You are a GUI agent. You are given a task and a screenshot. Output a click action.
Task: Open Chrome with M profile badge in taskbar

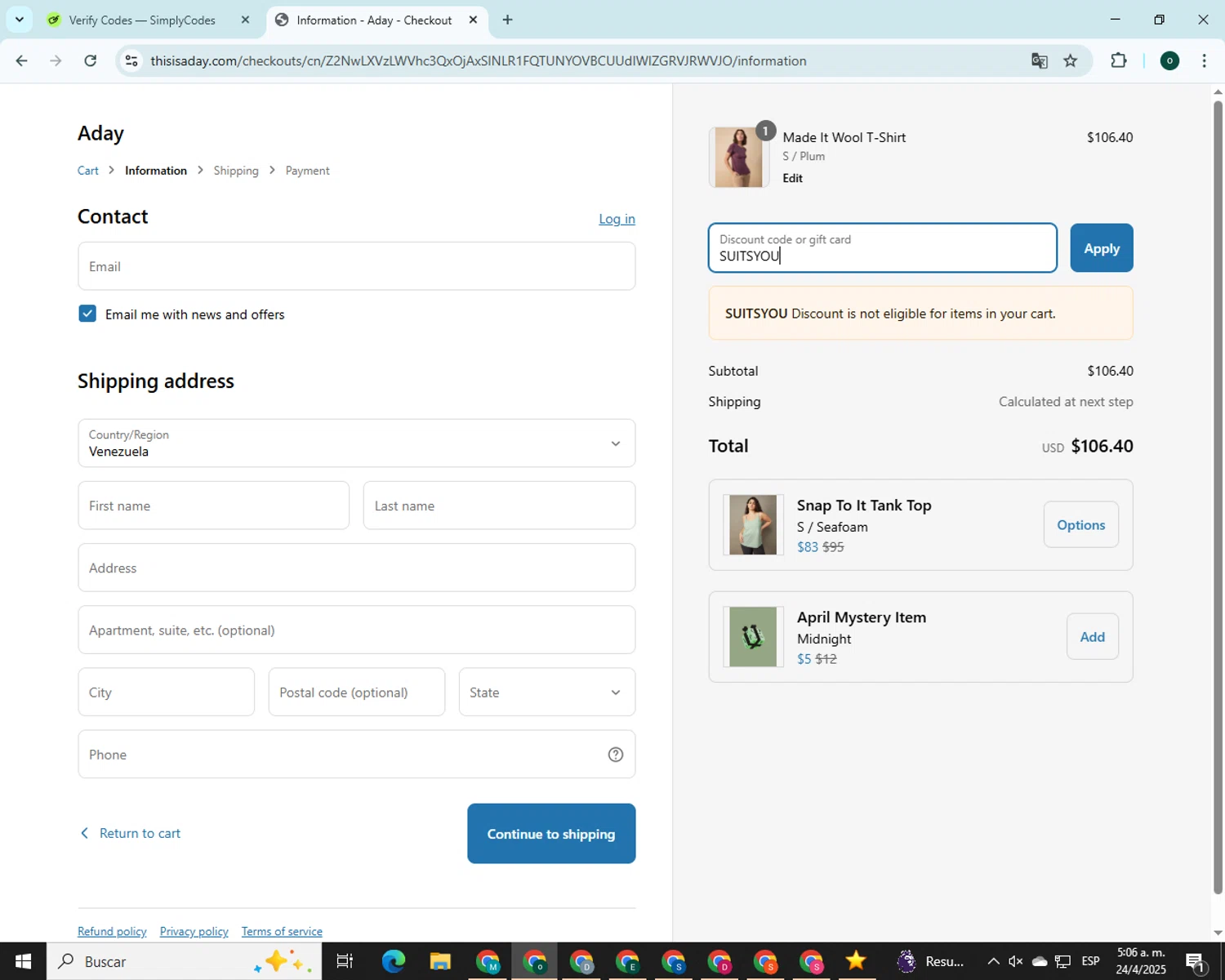[x=488, y=961]
